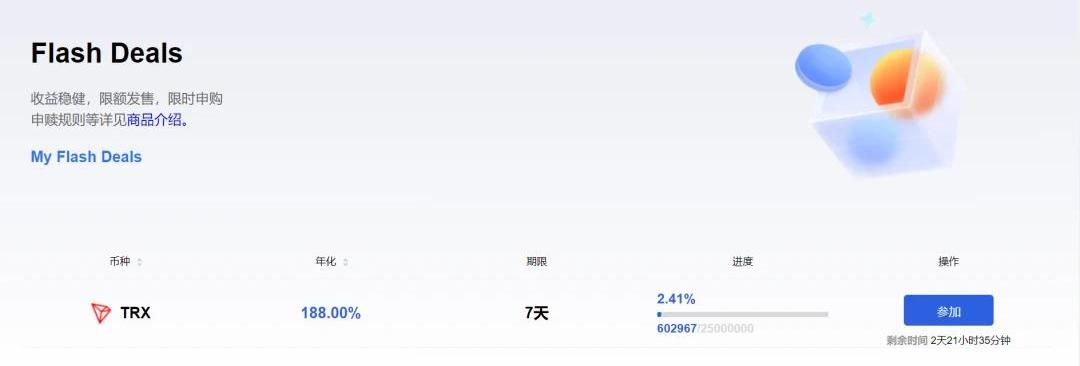Click the orange sphere in the illustration

[906, 83]
